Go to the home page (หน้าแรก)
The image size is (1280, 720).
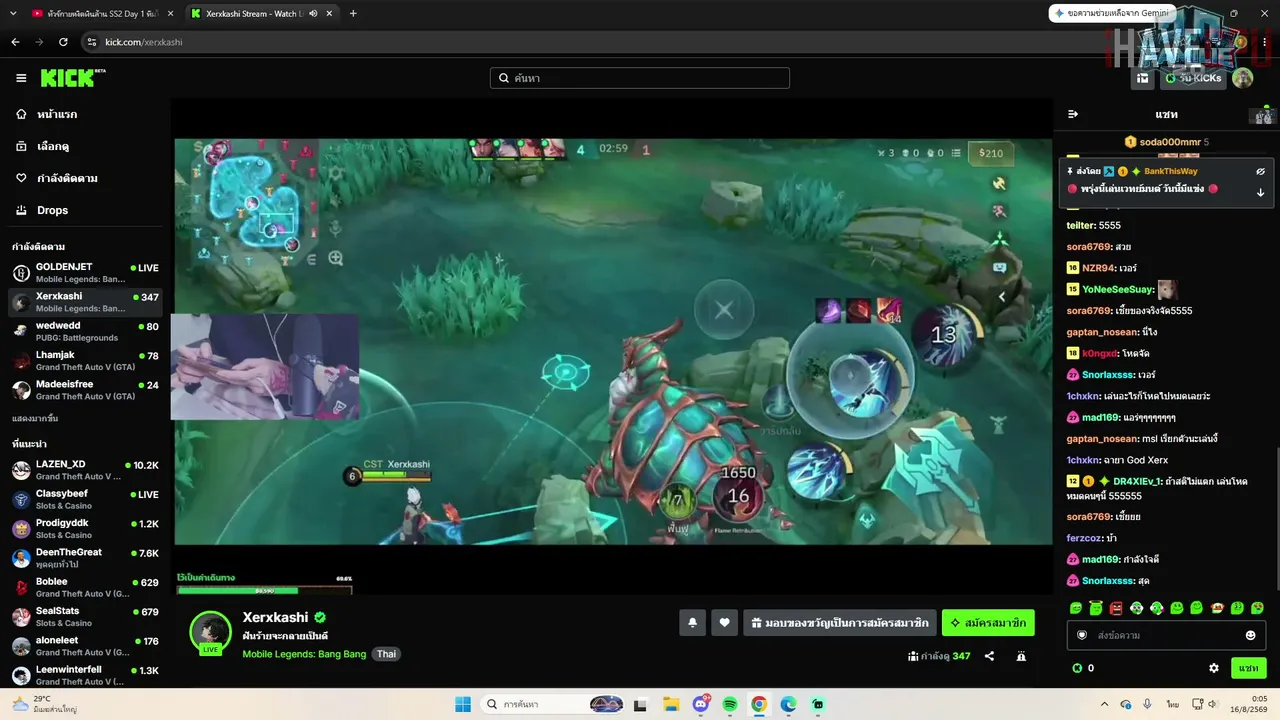pyautogui.click(x=56, y=114)
